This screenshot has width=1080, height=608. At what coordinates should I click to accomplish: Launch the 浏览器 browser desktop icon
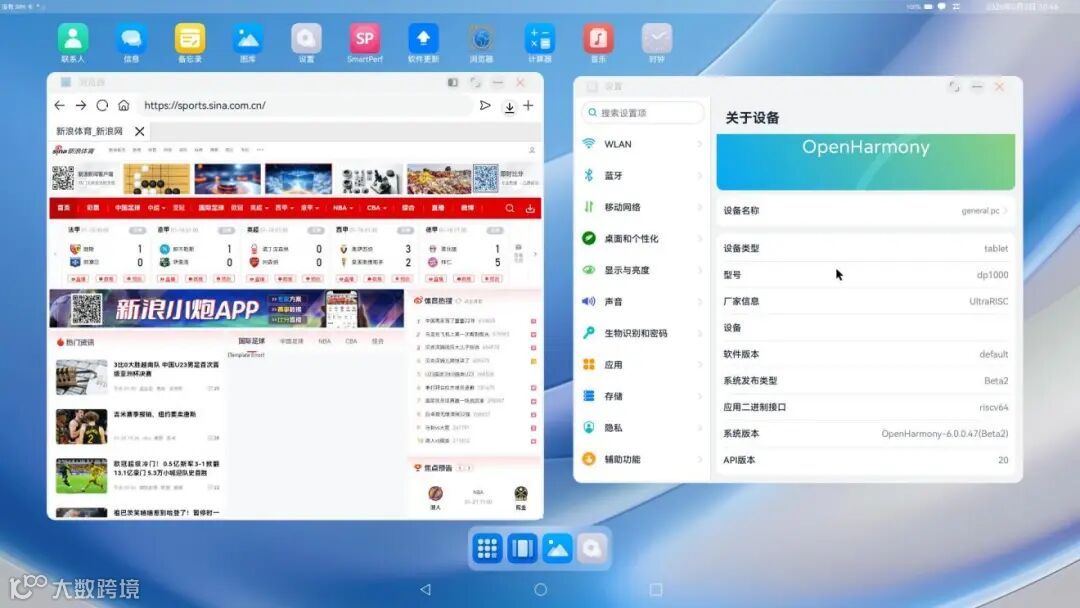click(x=481, y=38)
